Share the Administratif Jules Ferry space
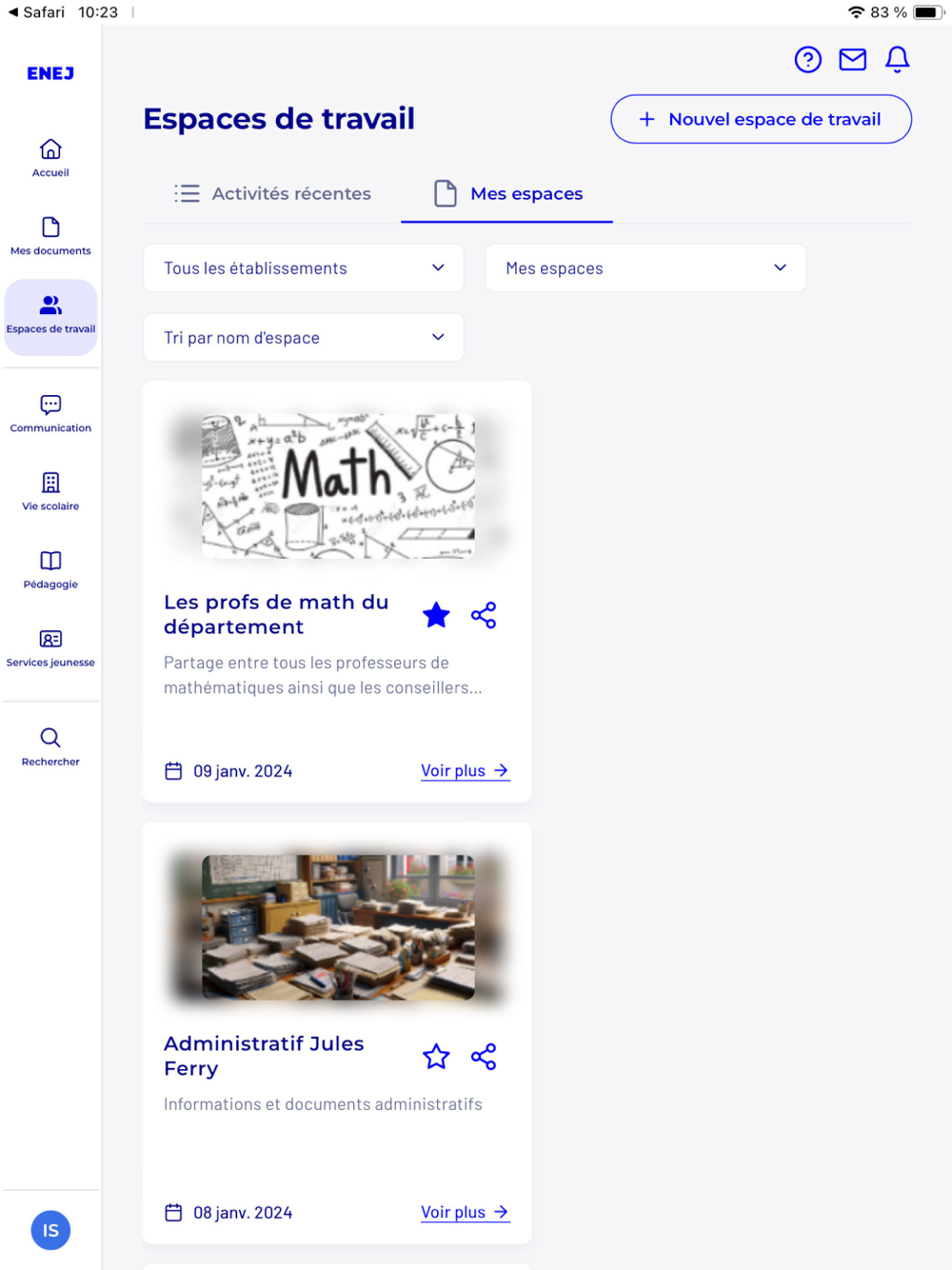Image resolution: width=952 pixels, height=1270 pixels. (x=484, y=1057)
